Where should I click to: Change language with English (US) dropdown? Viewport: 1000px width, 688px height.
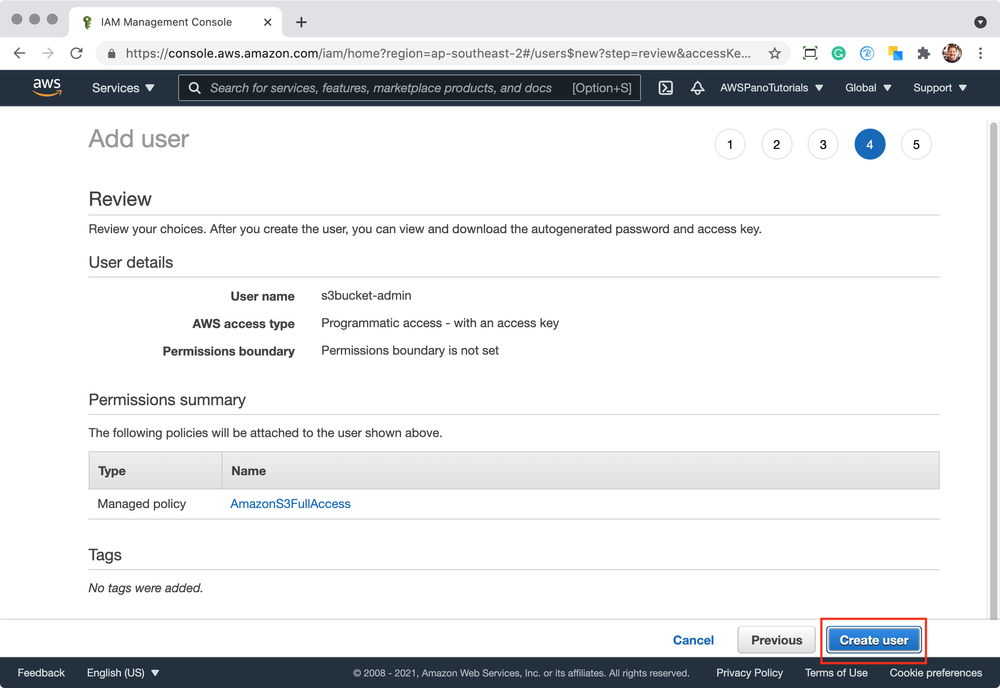coord(122,673)
